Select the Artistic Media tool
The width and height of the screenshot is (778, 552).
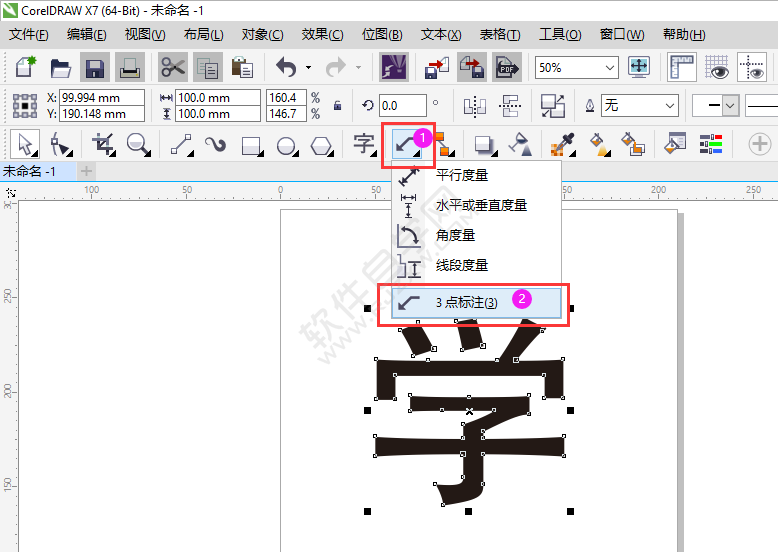click(216, 144)
